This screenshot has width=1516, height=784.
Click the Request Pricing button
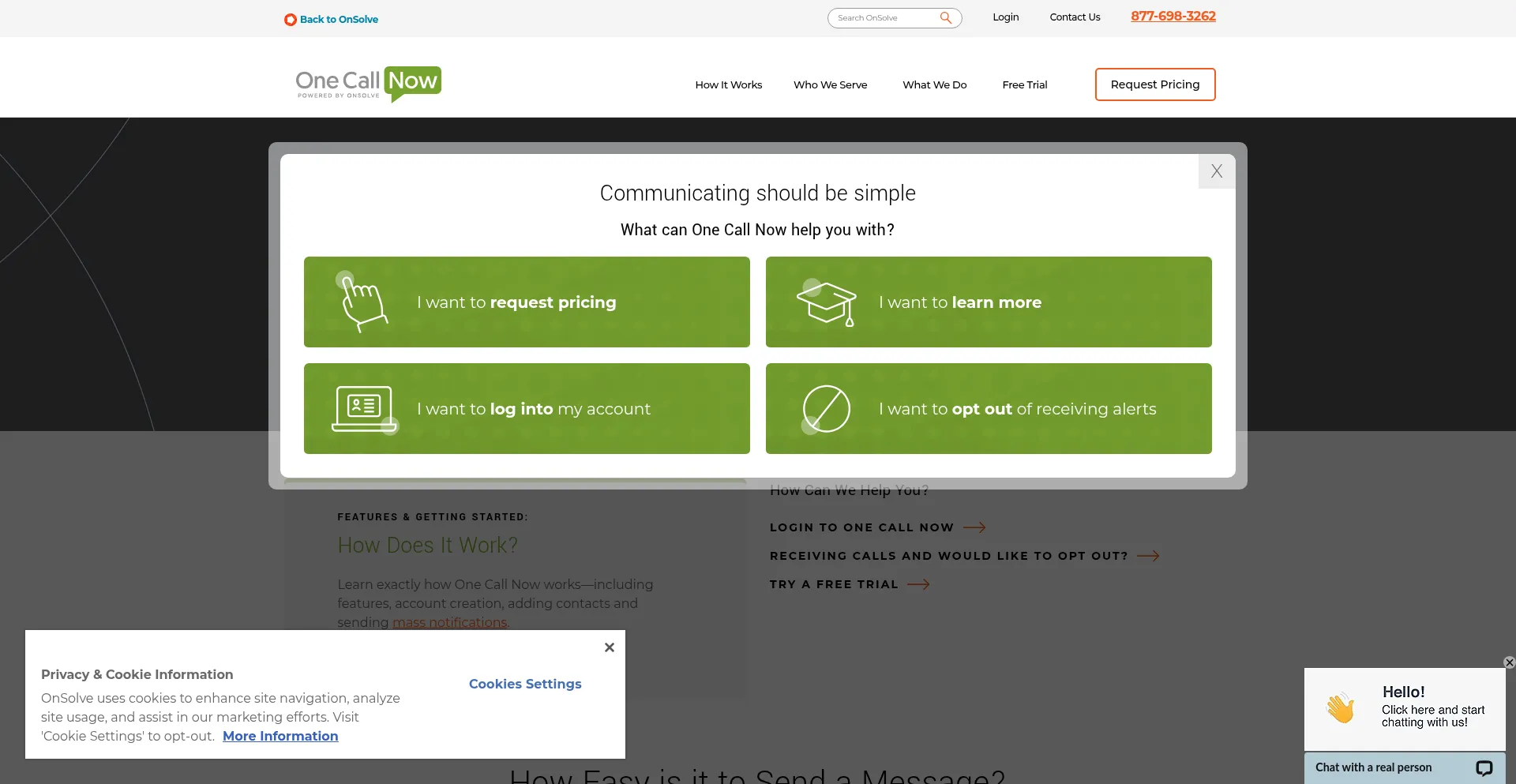coord(1154,84)
